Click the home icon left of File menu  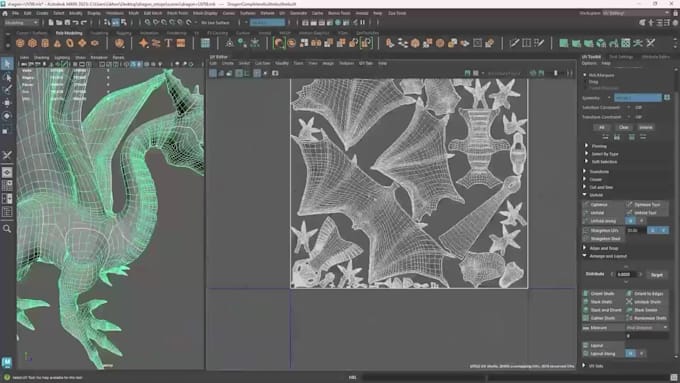click(x=5, y=13)
